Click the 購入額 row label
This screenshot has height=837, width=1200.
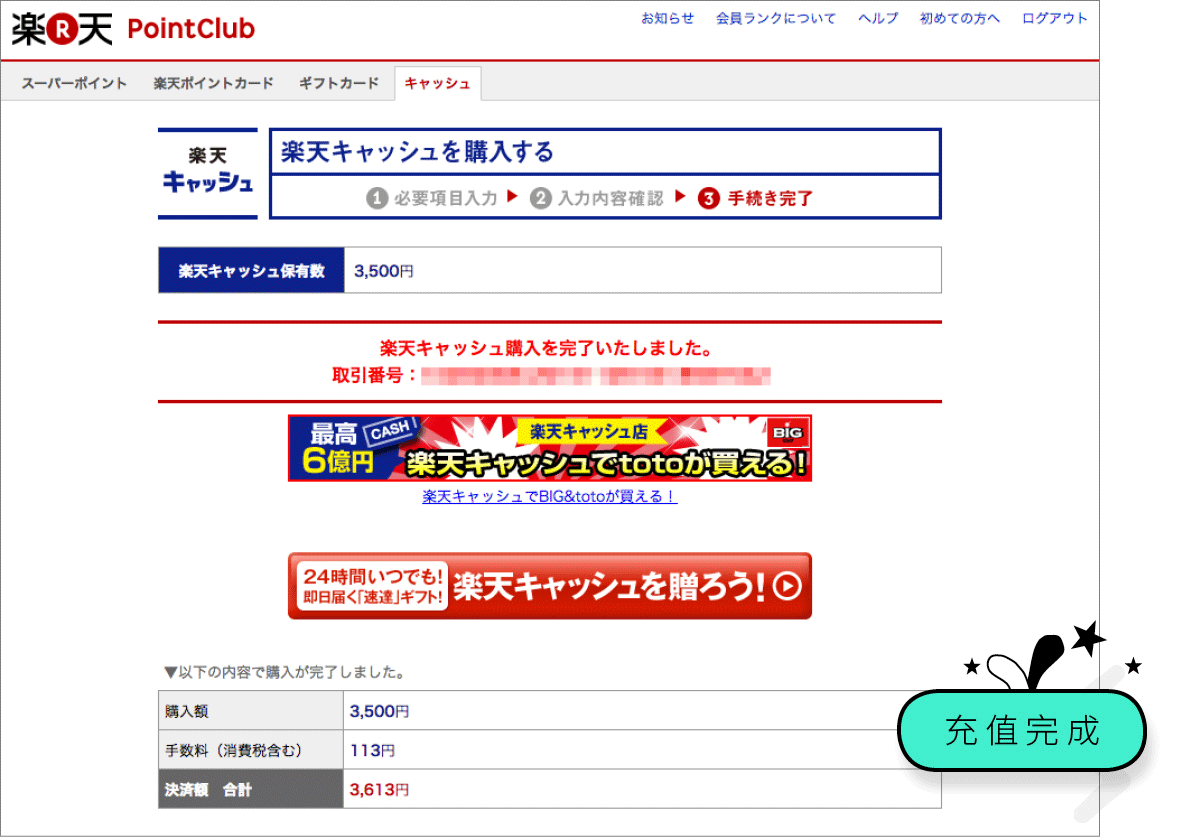251,711
